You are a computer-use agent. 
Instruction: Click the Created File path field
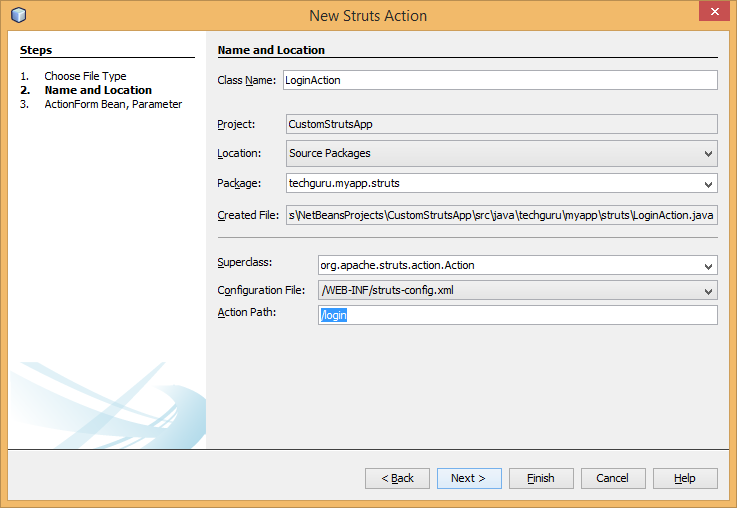click(x=502, y=215)
